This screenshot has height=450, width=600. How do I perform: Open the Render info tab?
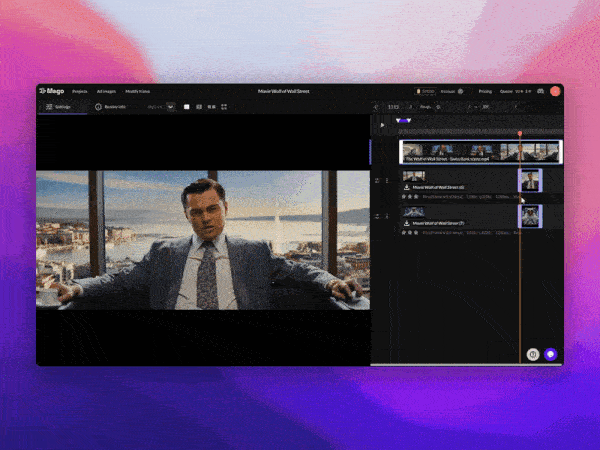(110, 107)
